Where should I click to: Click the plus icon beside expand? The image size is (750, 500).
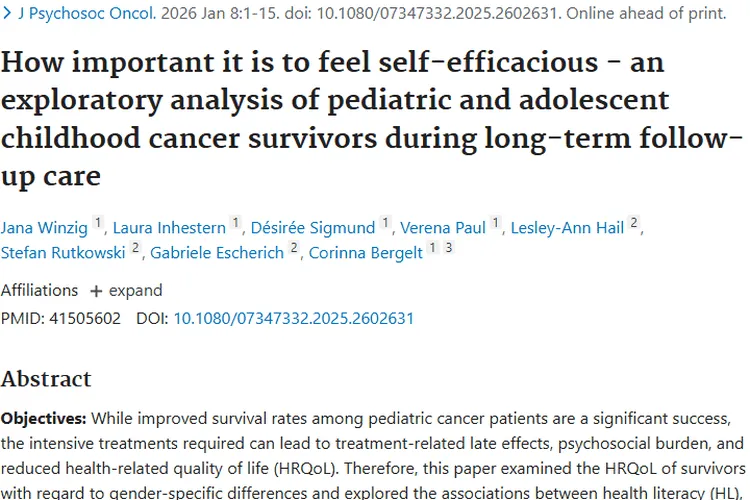coord(96,291)
